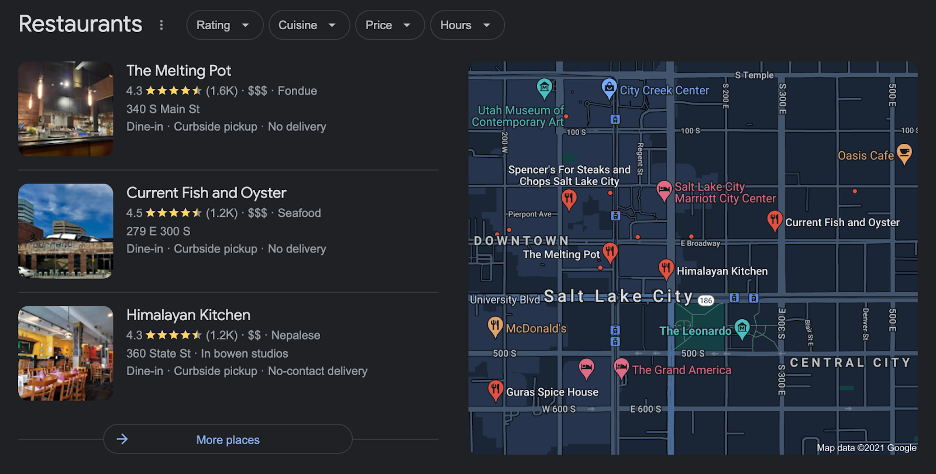Screen dimensions: 936x474
Task: Click the Nepalese cuisine label
Action: pos(295,336)
